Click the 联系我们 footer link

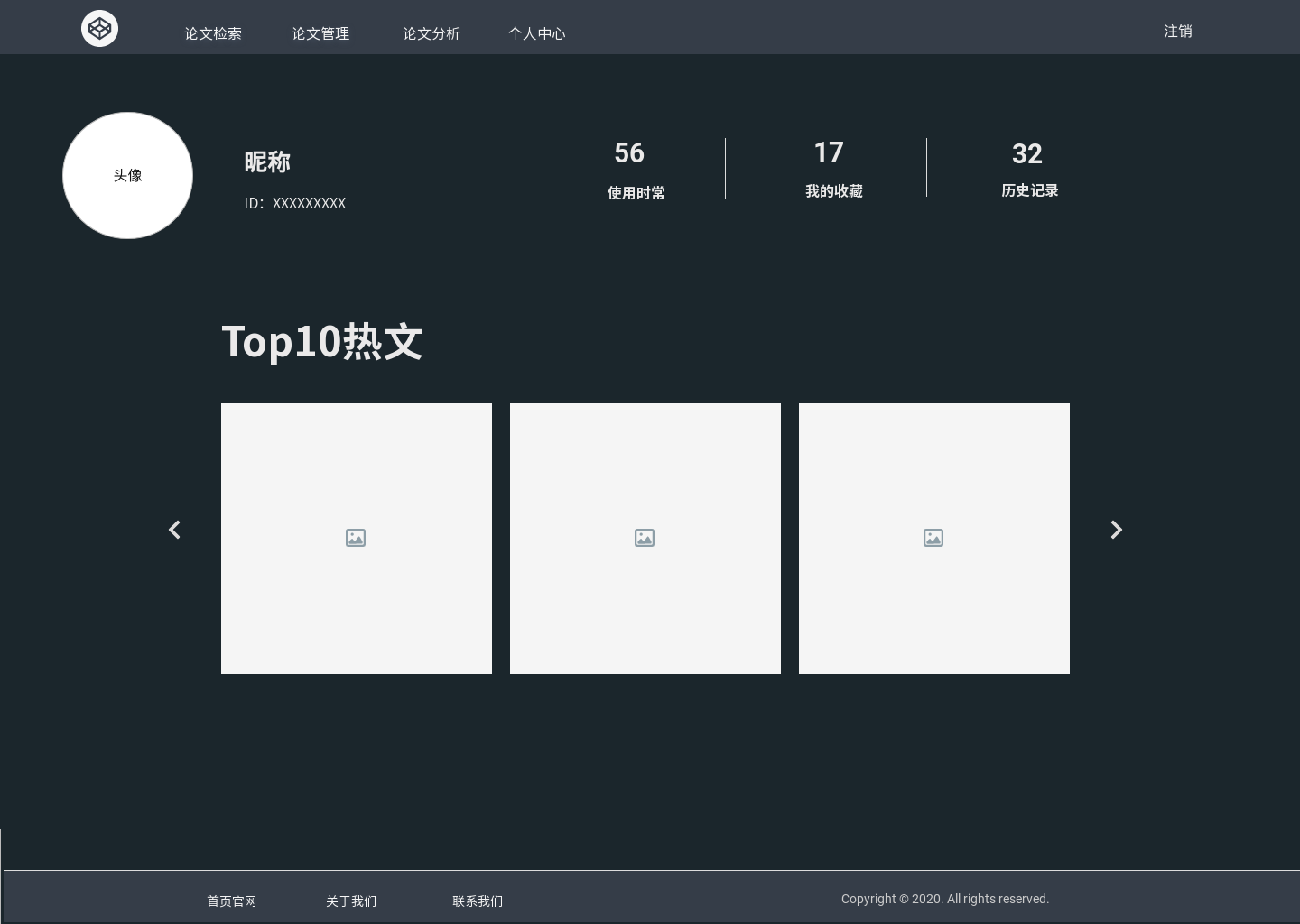click(478, 901)
